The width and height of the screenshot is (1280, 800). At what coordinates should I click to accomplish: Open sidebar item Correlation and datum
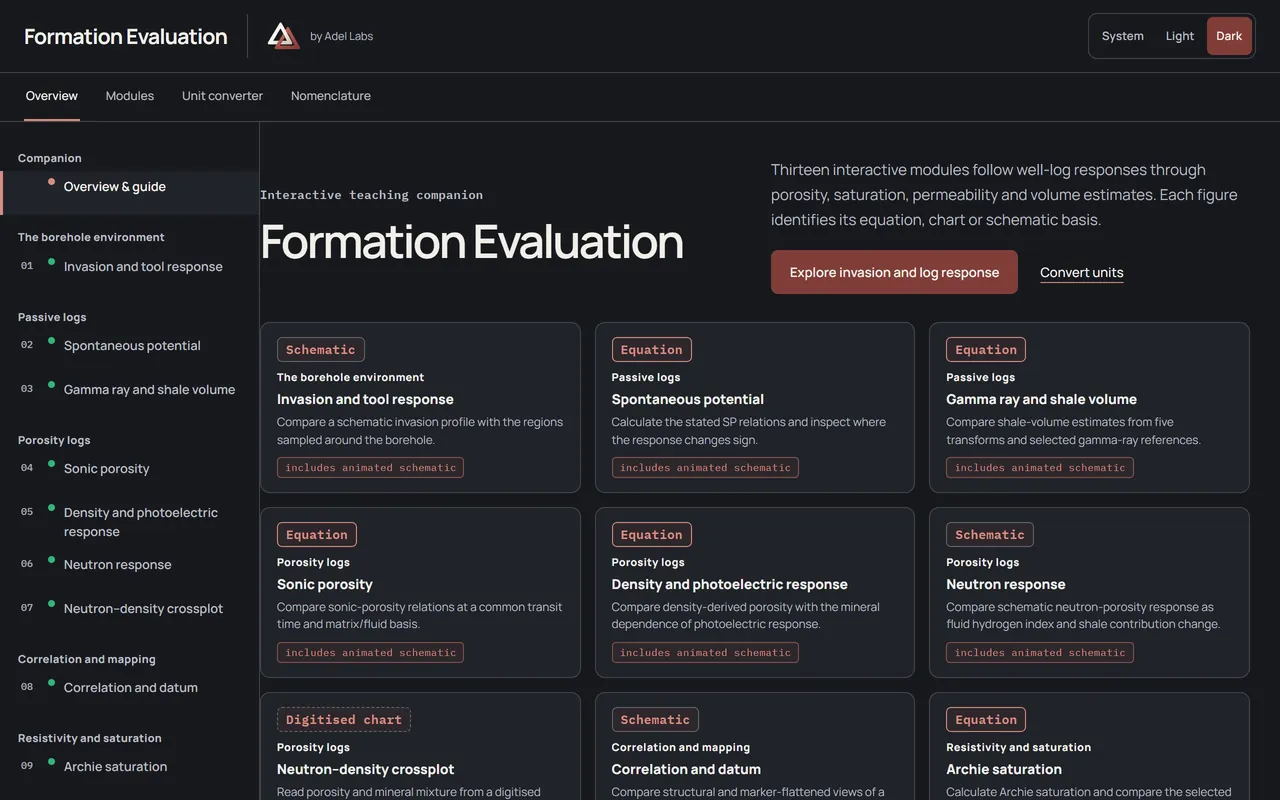tap(130, 693)
